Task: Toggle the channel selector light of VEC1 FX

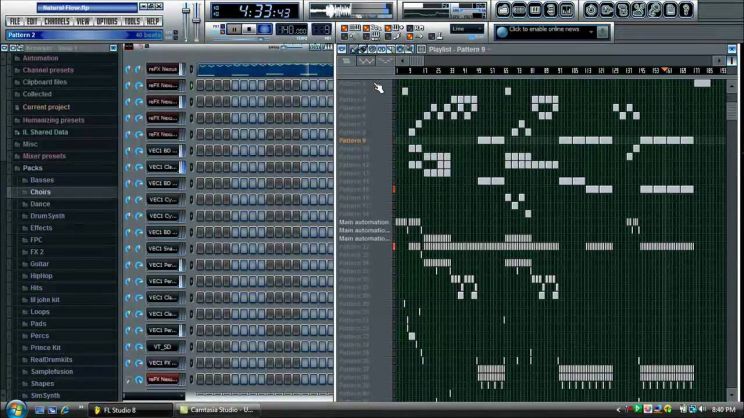Action: pyautogui.click(x=191, y=363)
